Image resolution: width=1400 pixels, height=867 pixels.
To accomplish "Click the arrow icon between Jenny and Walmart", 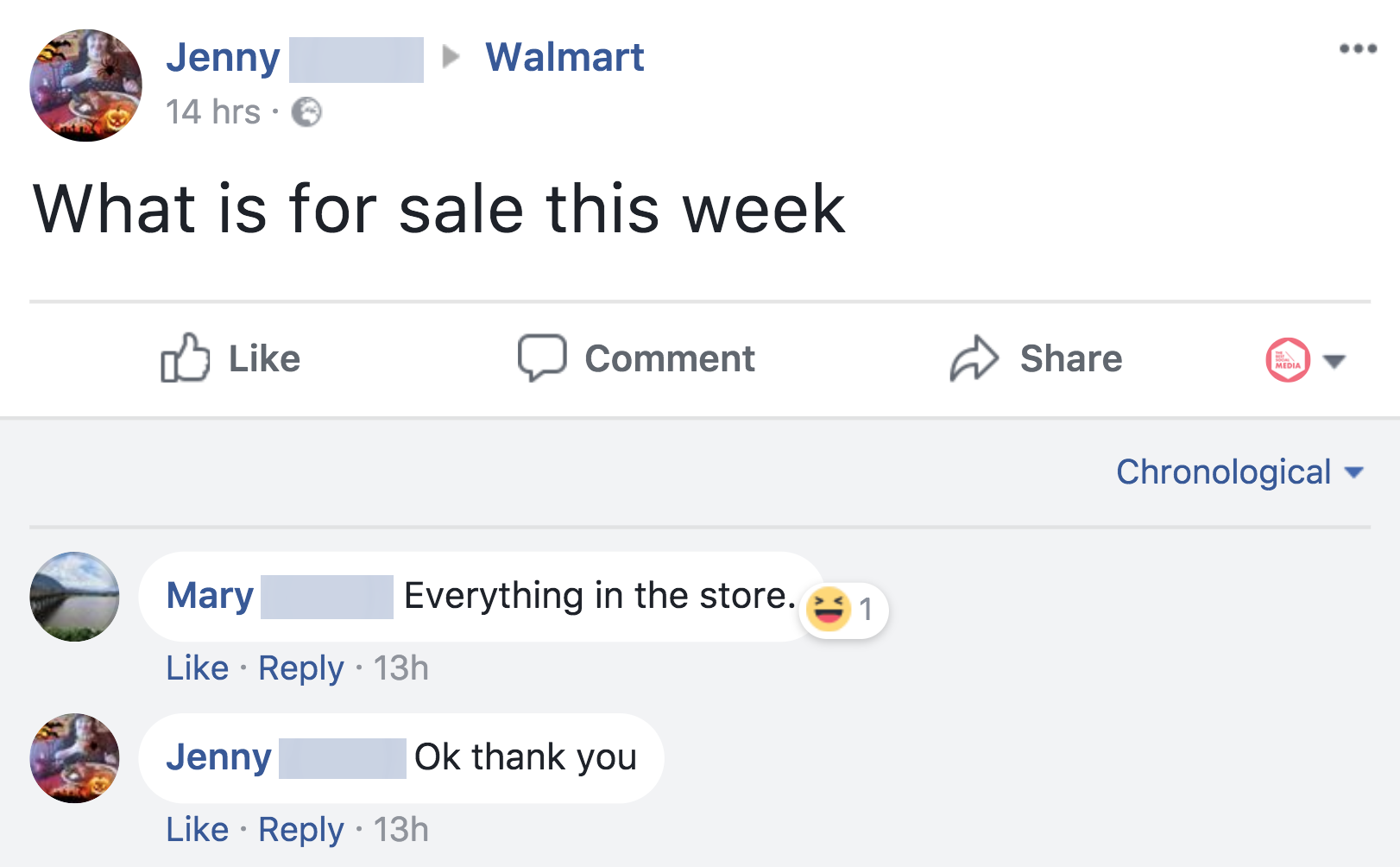I will 451,57.
